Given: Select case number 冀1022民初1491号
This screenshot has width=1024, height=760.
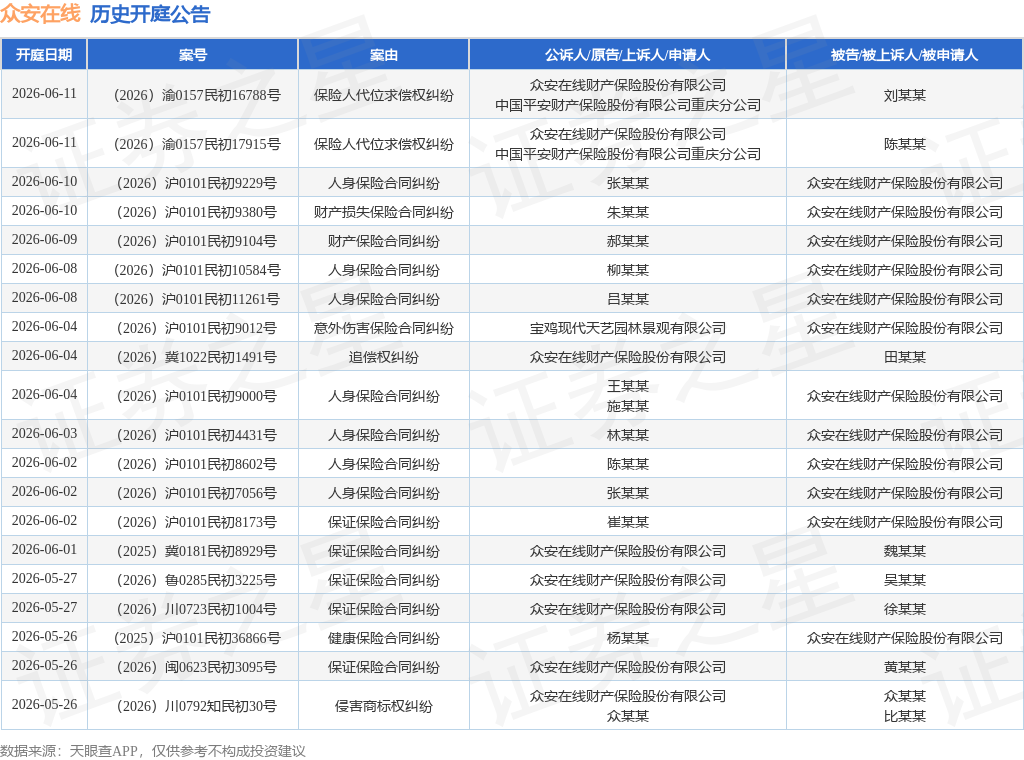Looking at the screenshot, I should pos(197,357).
